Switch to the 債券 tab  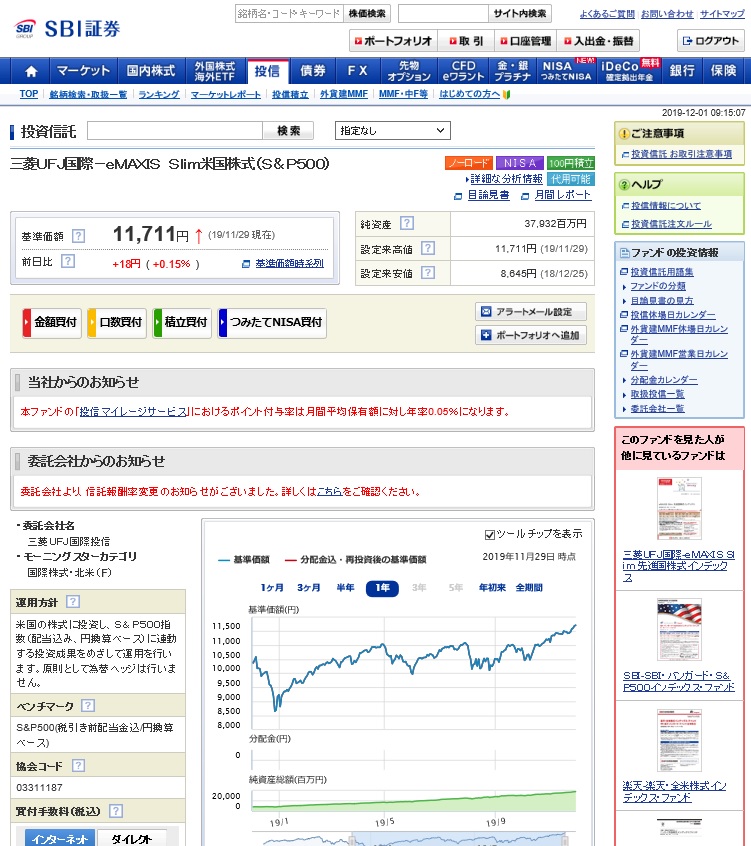pyautogui.click(x=313, y=71)
